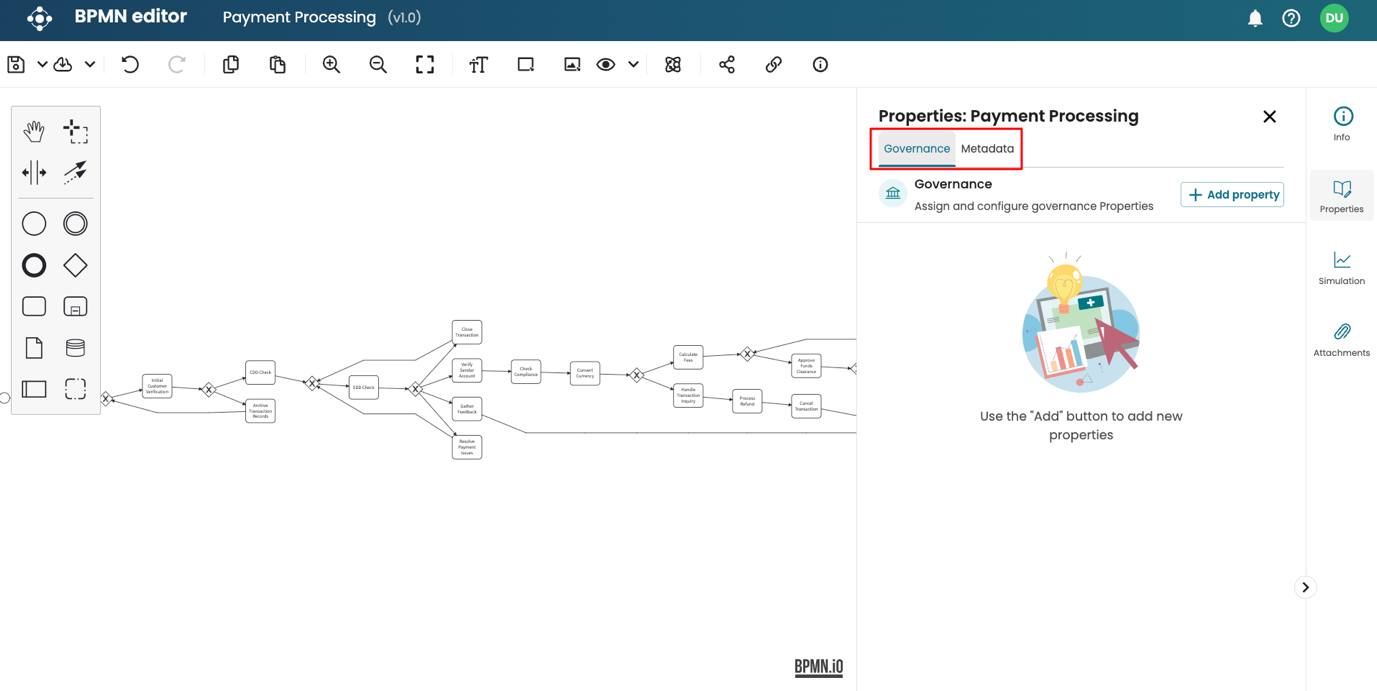Select the lasso selection tool
This screenshot has height=691, width=1377.
tap(75, 131)
